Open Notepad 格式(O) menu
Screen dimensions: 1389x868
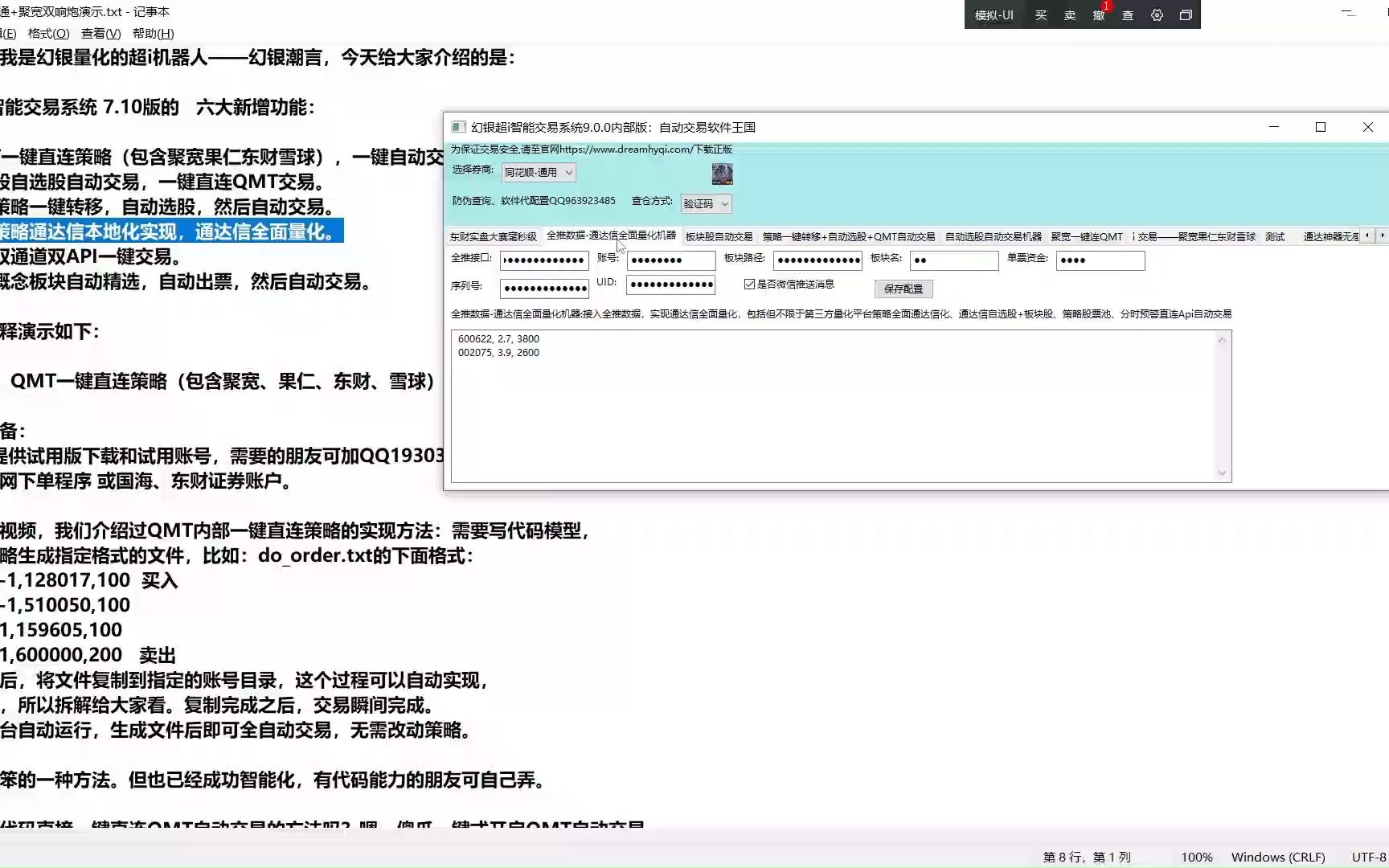(x=48, y=34)
